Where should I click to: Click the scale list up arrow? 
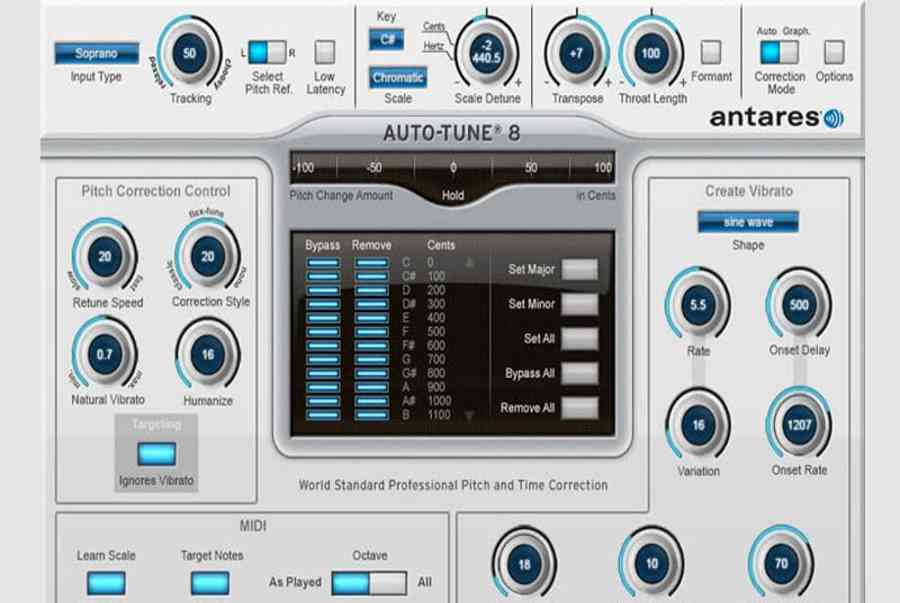(469, 263)
